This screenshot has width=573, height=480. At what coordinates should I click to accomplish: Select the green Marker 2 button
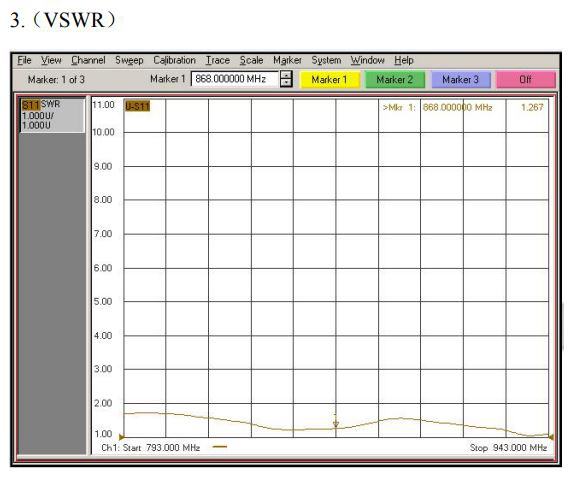[x=395, y=80]
